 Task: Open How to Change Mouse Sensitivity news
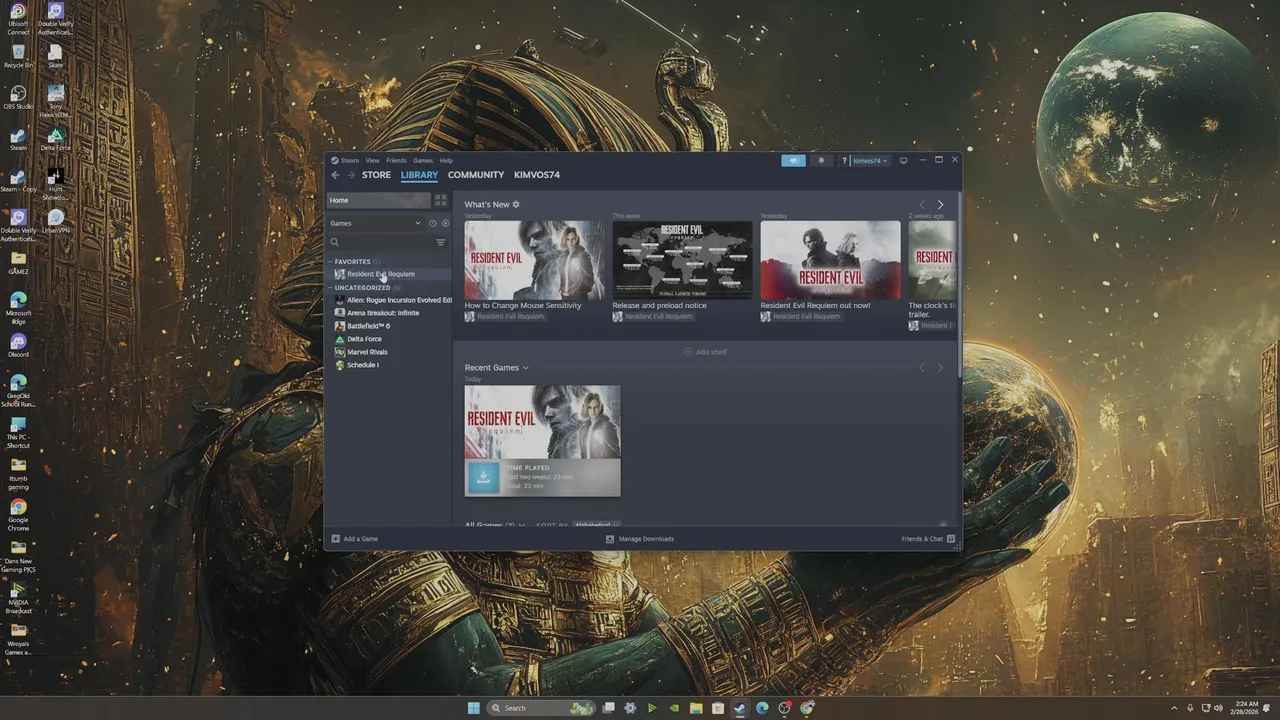tap(534, 260)
